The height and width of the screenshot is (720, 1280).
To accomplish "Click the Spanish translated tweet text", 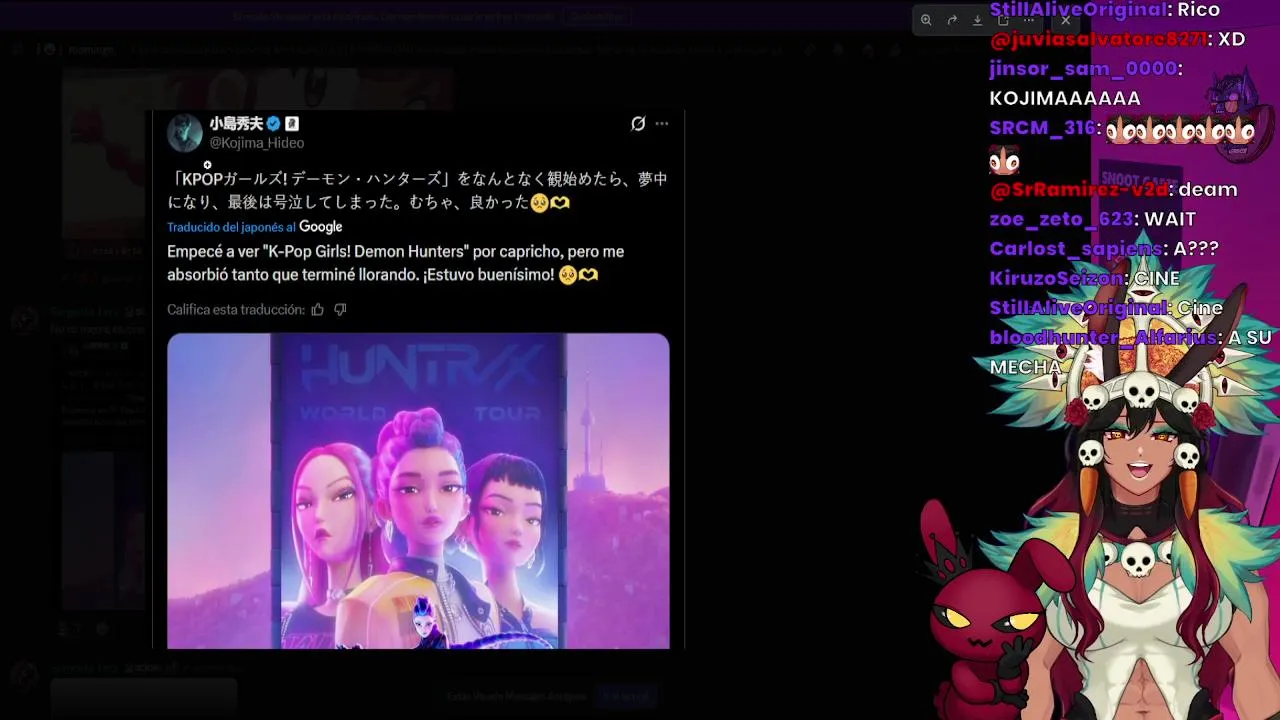I will (396, 263).
